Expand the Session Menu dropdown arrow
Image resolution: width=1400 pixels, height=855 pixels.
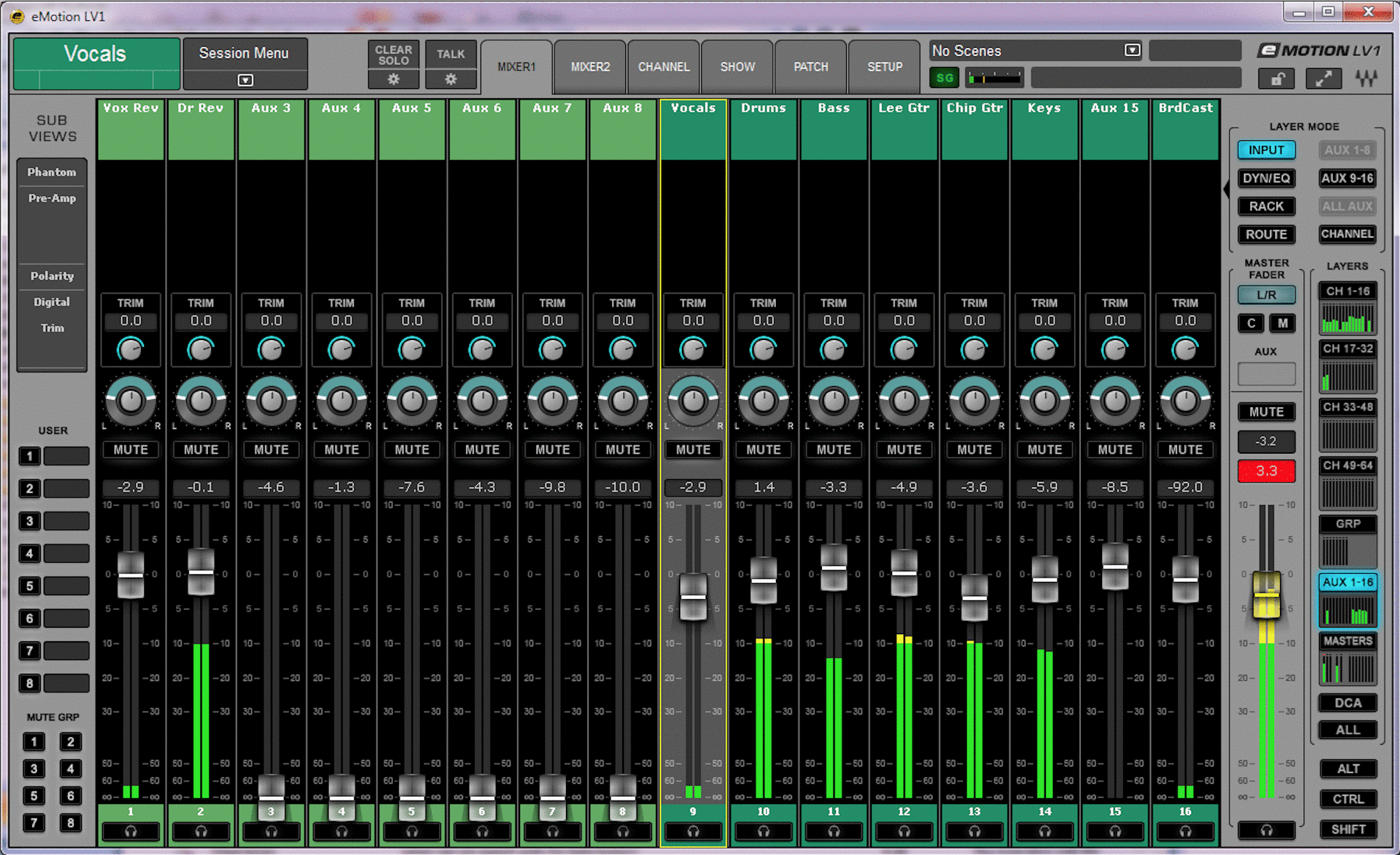coord(245,80)
